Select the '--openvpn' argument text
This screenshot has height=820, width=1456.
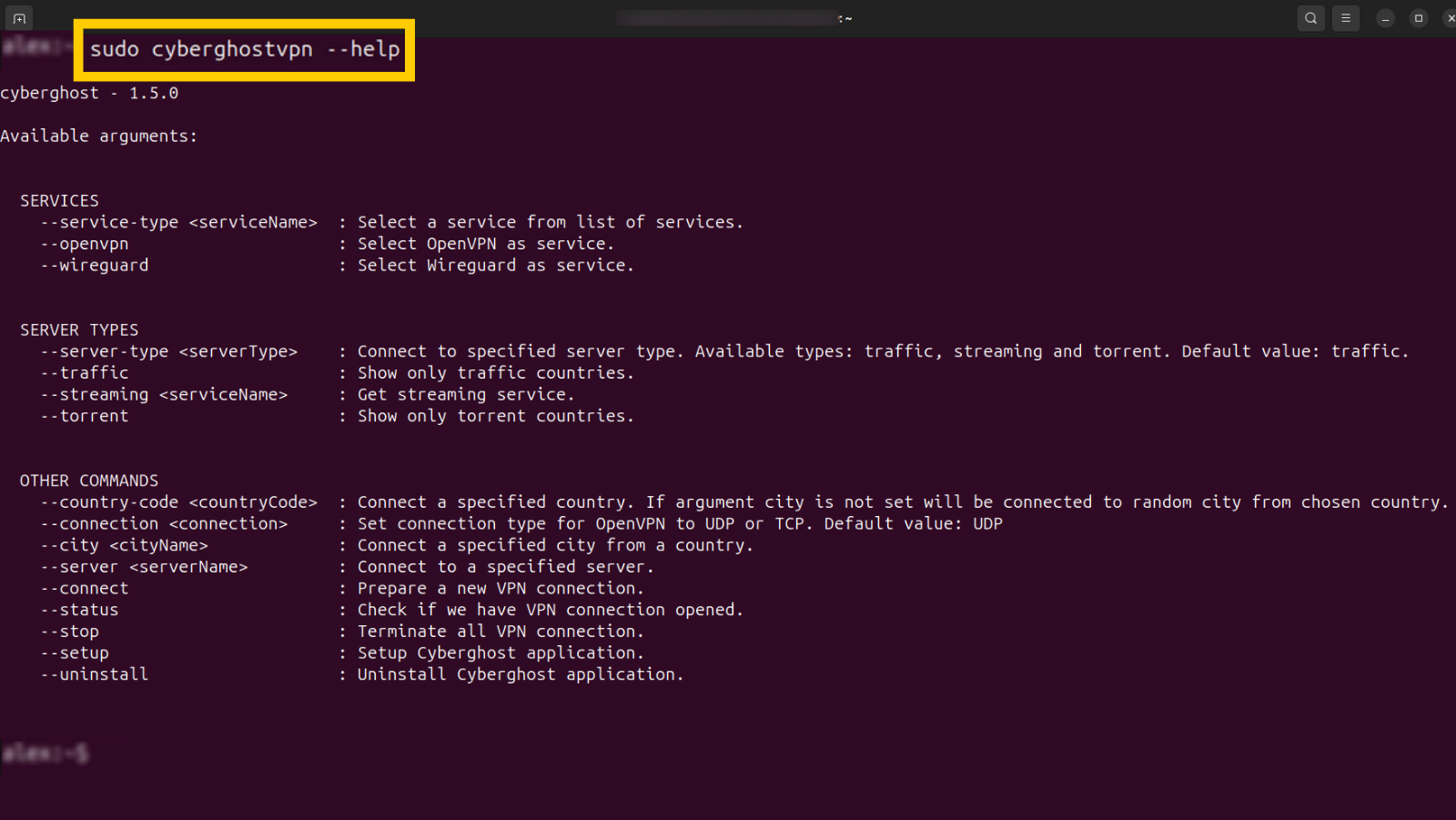pos(85,244)
